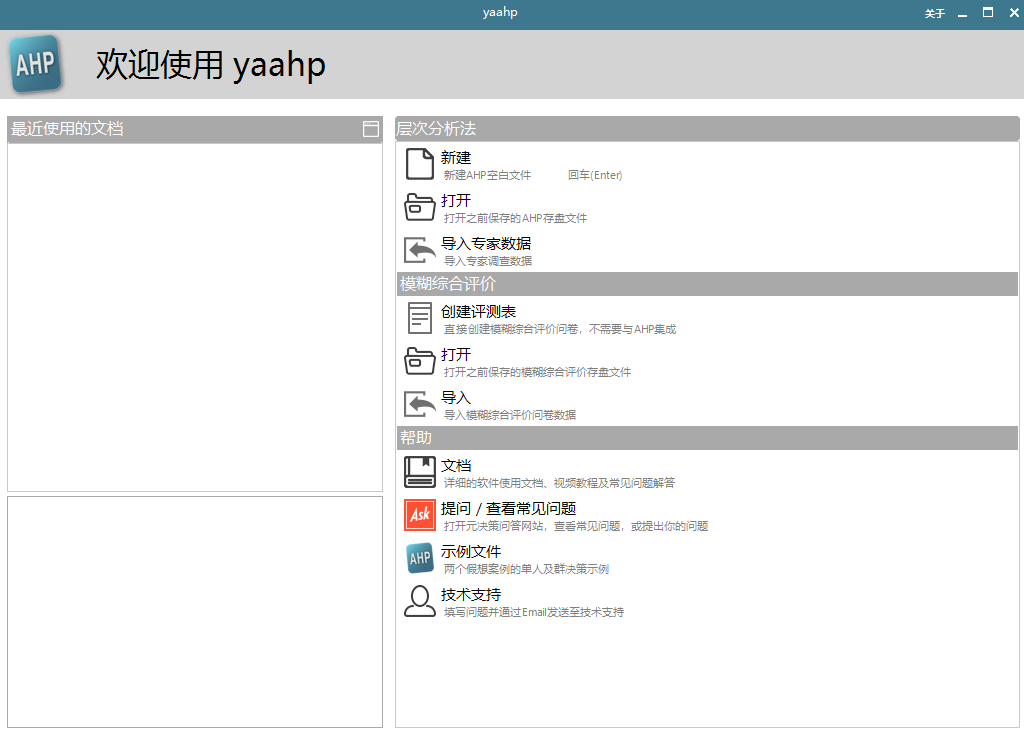Click the folder icon under 层次分析法
Image resolution: width=1024 pixels, height=739 pixels.
pyautogui.click(x=419, y=207)
